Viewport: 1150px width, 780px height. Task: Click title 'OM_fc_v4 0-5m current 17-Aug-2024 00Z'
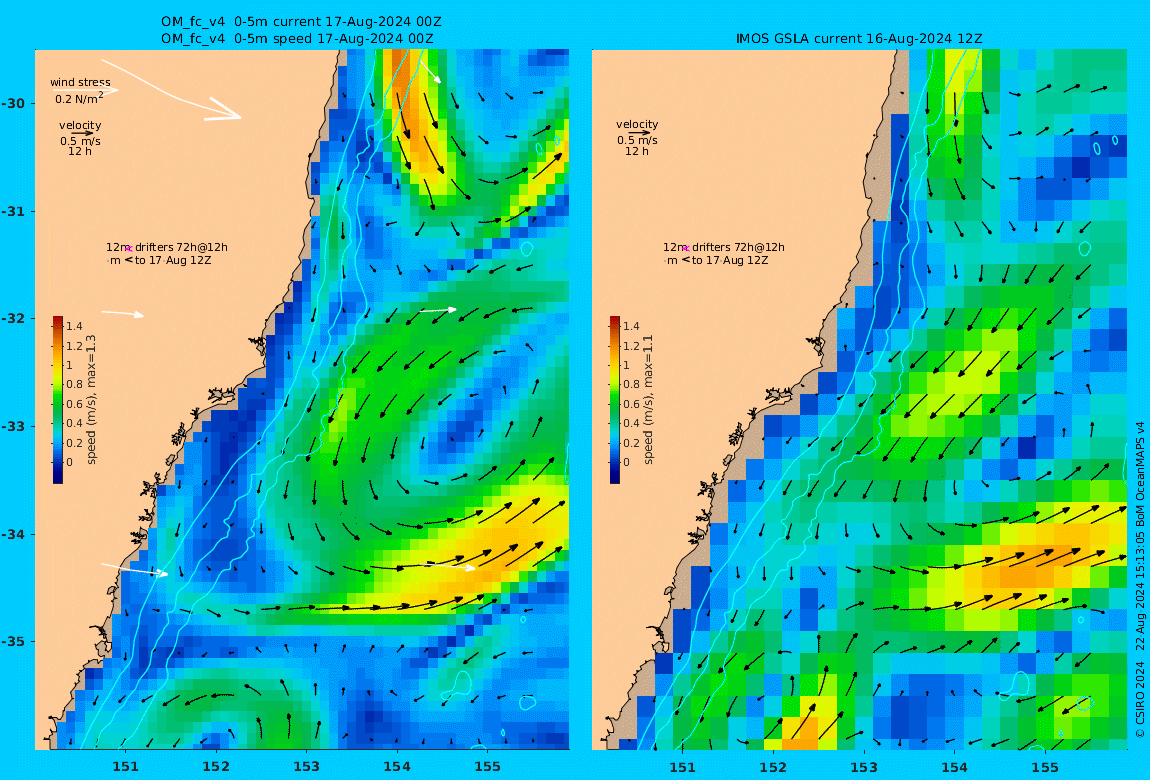(301, 22)
